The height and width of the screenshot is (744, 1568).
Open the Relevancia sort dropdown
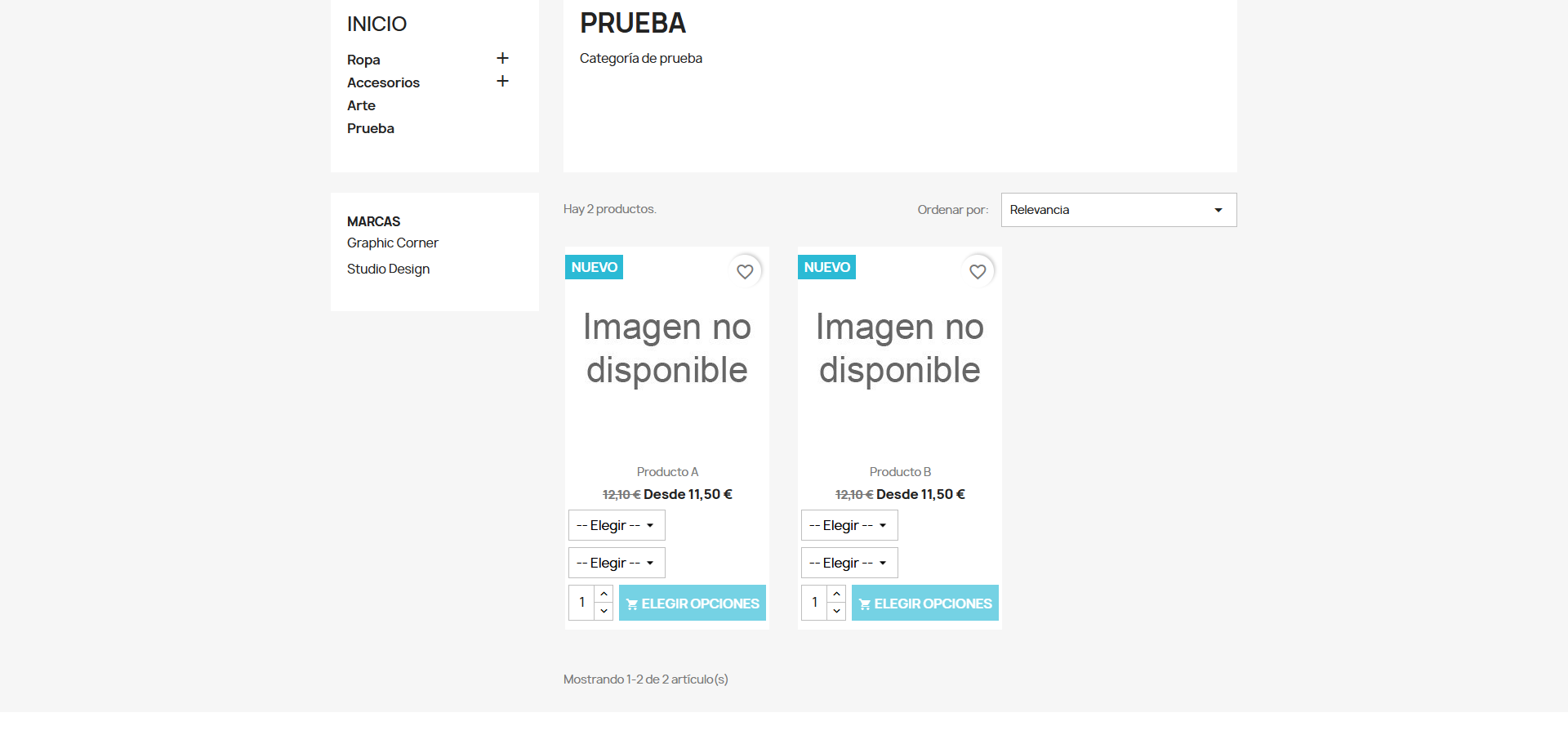[1119, 210]
